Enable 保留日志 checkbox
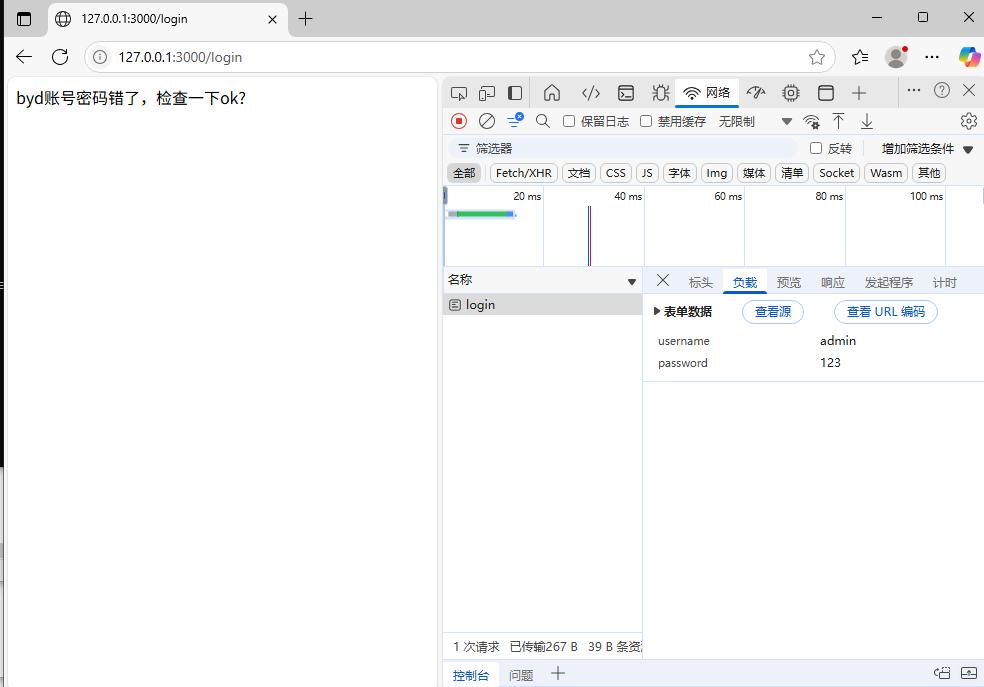The image size is (984, 687). point(569,121)
